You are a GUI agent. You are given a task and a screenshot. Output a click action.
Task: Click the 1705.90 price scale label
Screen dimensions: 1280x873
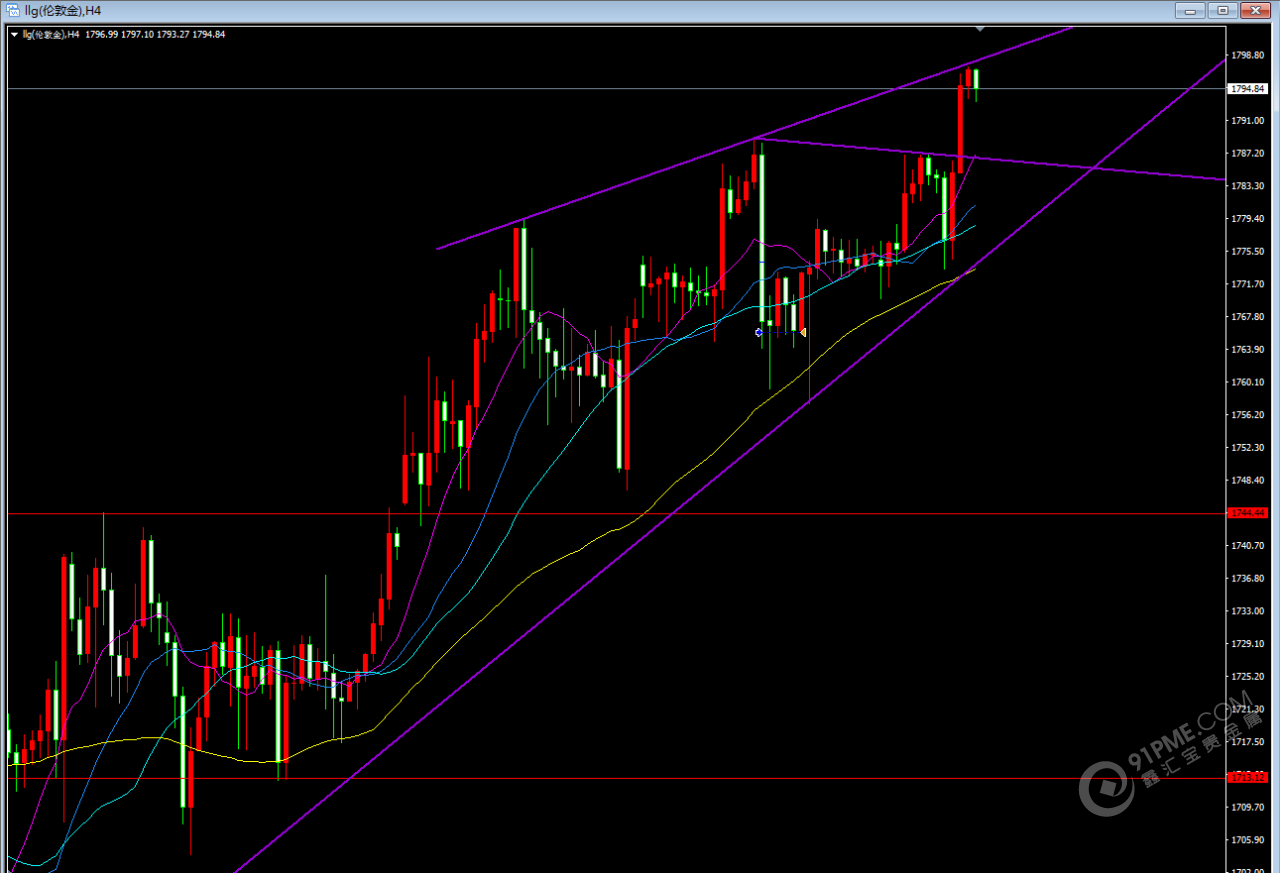pyautogui.click(x=1247, y=840)
